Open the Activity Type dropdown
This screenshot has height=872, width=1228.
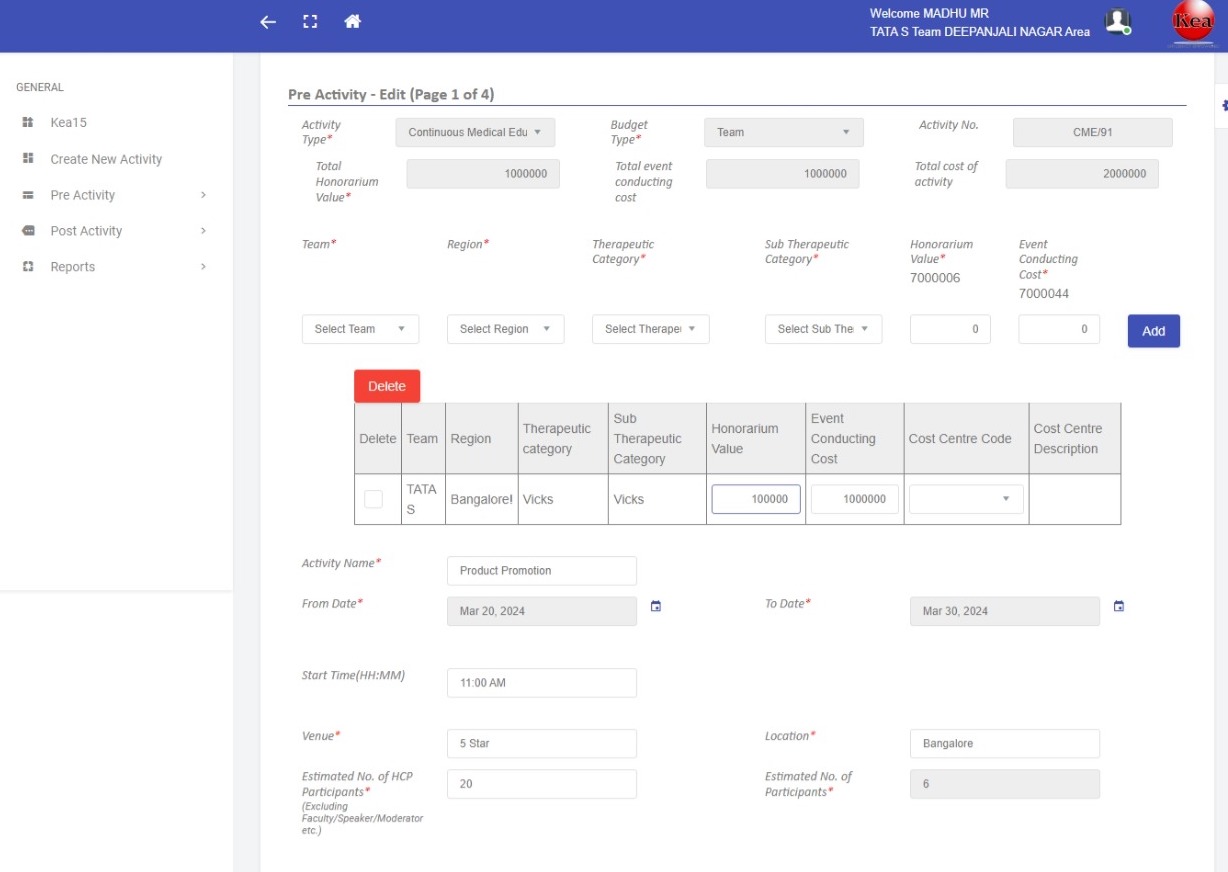475,132
